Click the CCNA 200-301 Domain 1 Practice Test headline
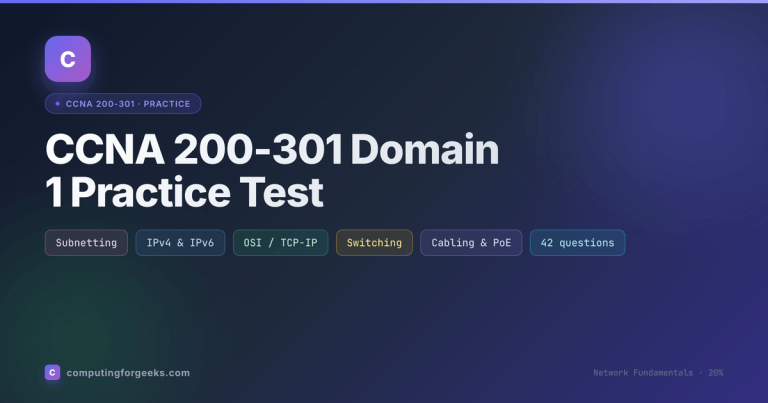 (272, 170)
